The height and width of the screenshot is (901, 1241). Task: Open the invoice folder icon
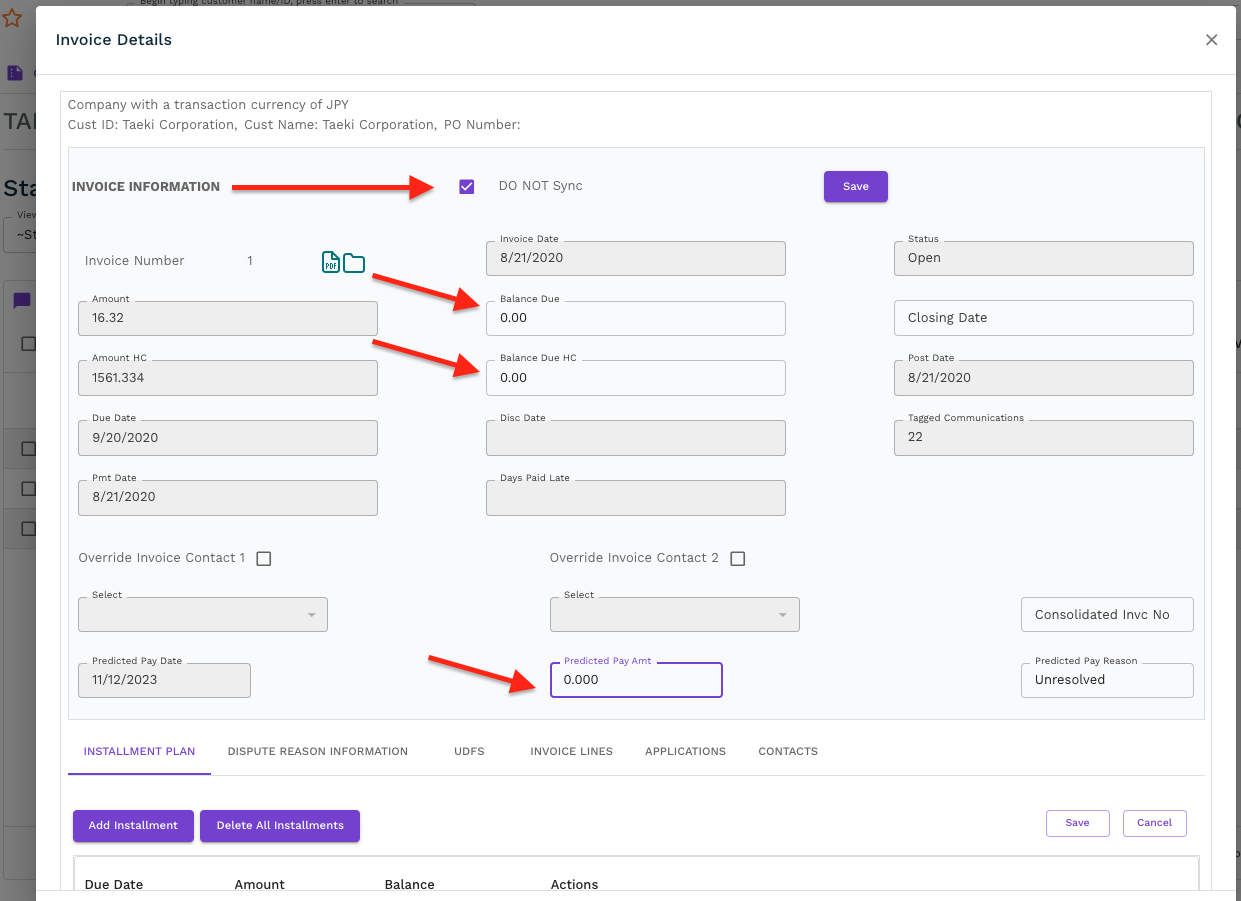(354, 263)
